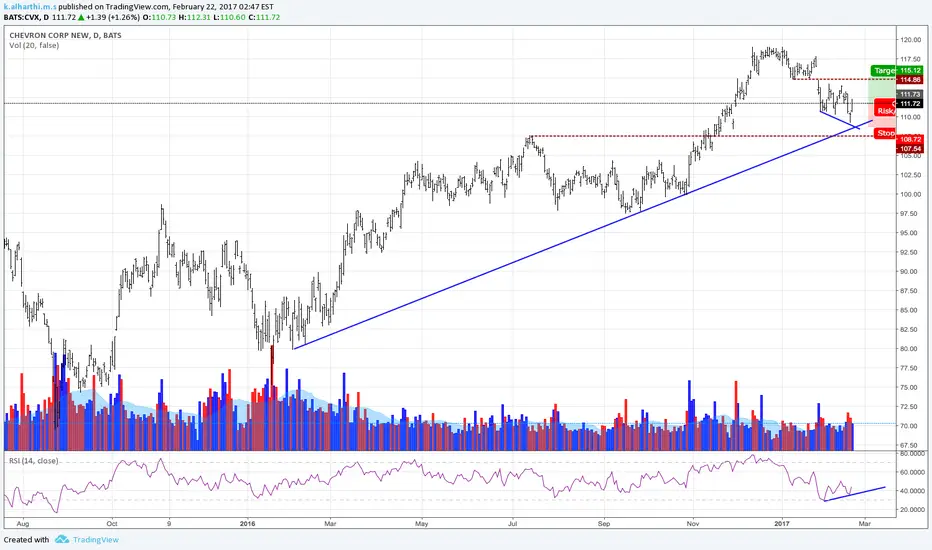
Task: Click the +1.39 (+1.26%) change value
Action: 113,17
